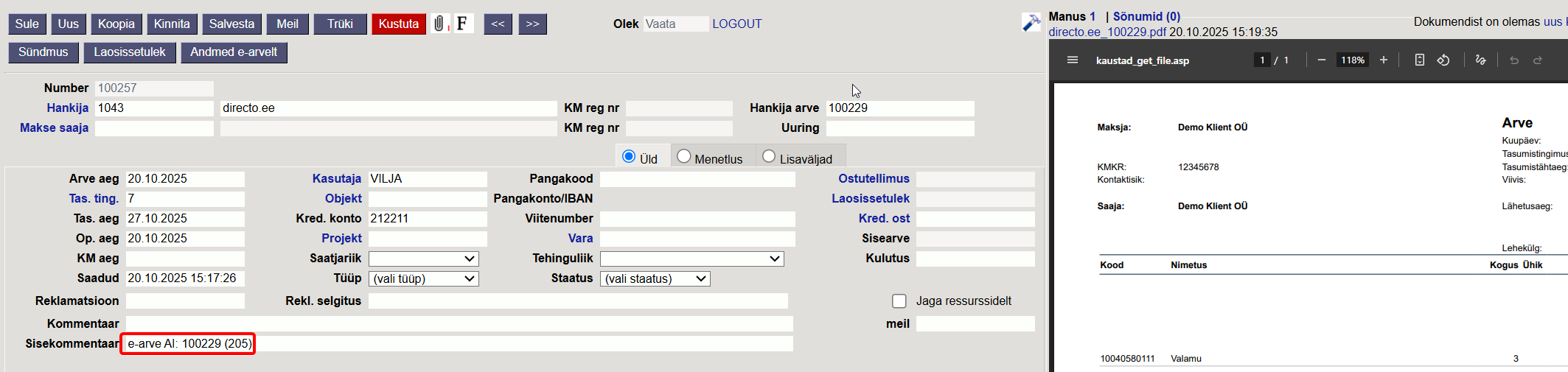Open the directo.ee_100229.pdf attachment link
Viewport: 1568px width, 372px height.
point(1107,32)
